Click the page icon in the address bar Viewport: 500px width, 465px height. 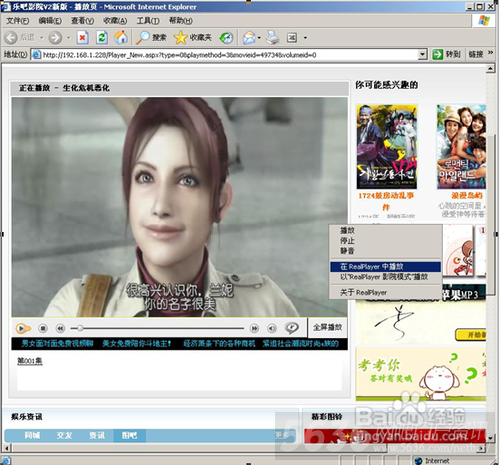click(x=36, y=55)
